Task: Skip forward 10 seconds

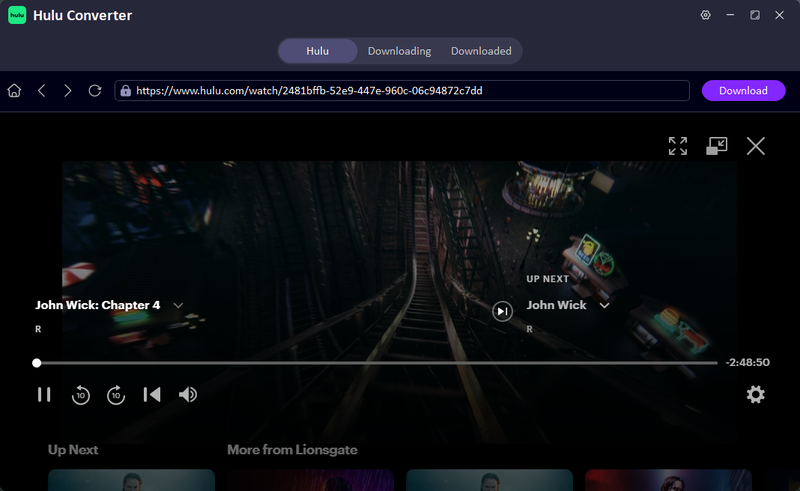Action: (116, 395)
